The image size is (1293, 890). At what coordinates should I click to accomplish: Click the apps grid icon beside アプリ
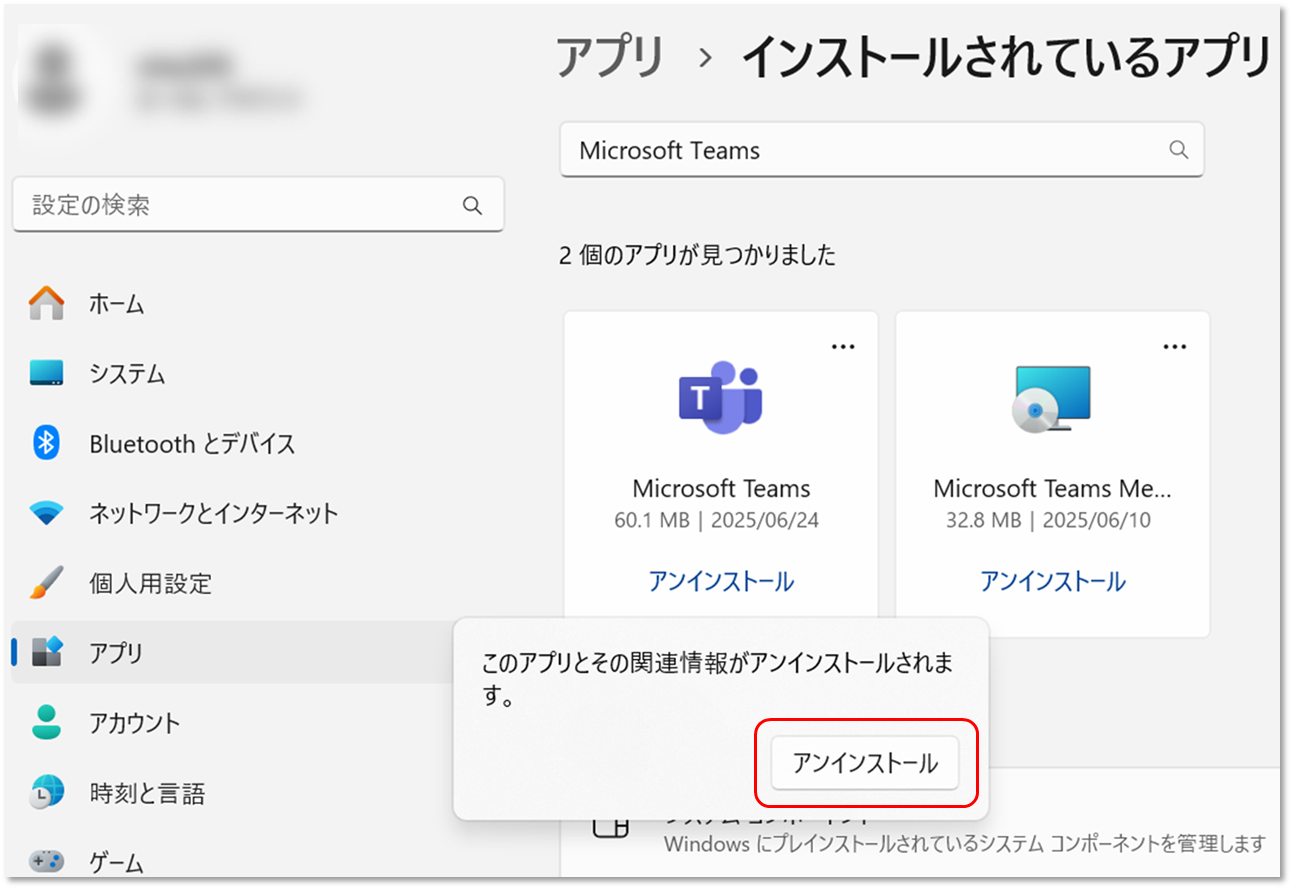click(x=47, y=653)
